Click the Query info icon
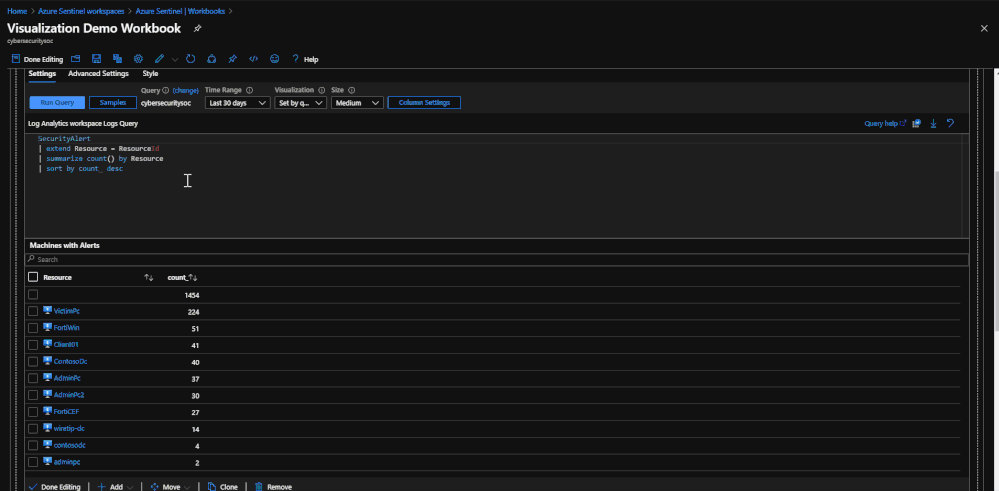 pos(166,90)
